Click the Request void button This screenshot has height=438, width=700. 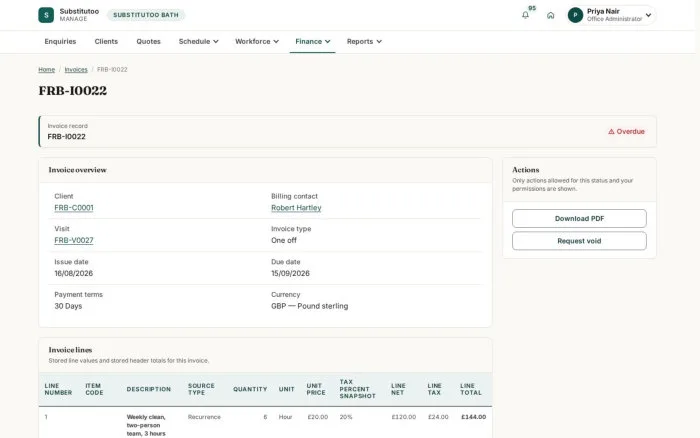(x=579, y=241)
